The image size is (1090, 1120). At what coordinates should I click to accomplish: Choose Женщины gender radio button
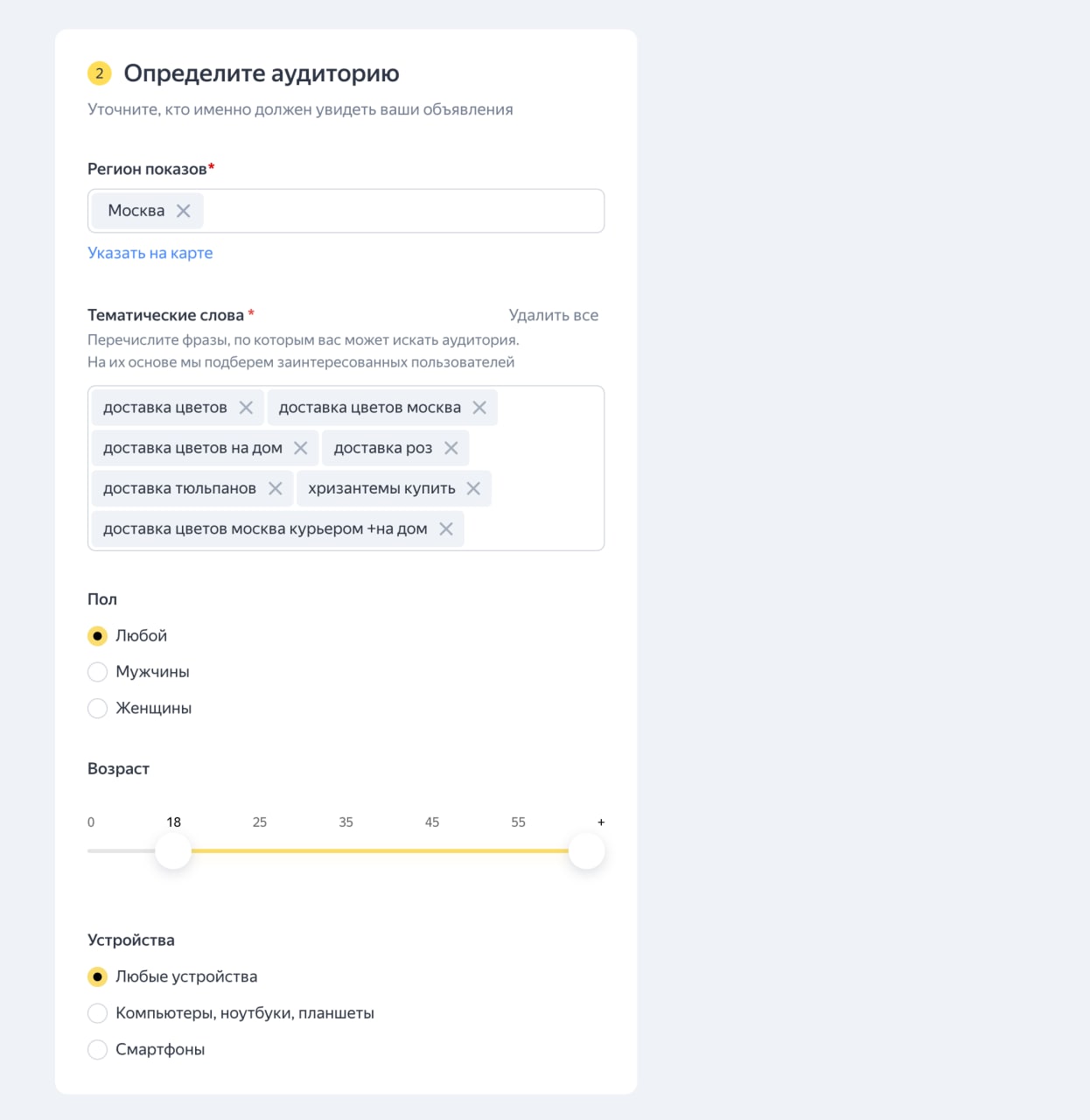[98, 708]
